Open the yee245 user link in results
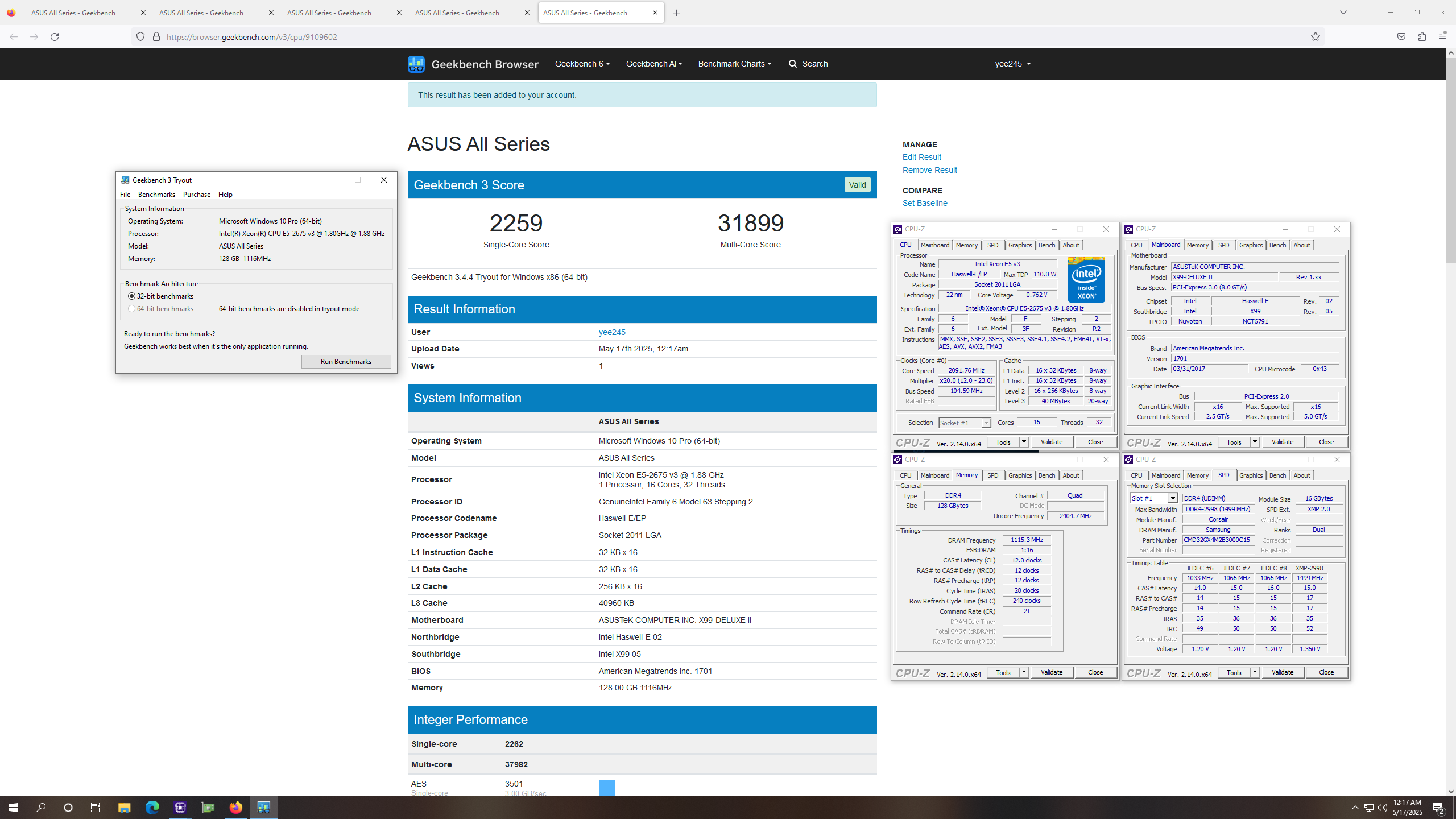Screen dimensions: 1456x819 (612, 332)
